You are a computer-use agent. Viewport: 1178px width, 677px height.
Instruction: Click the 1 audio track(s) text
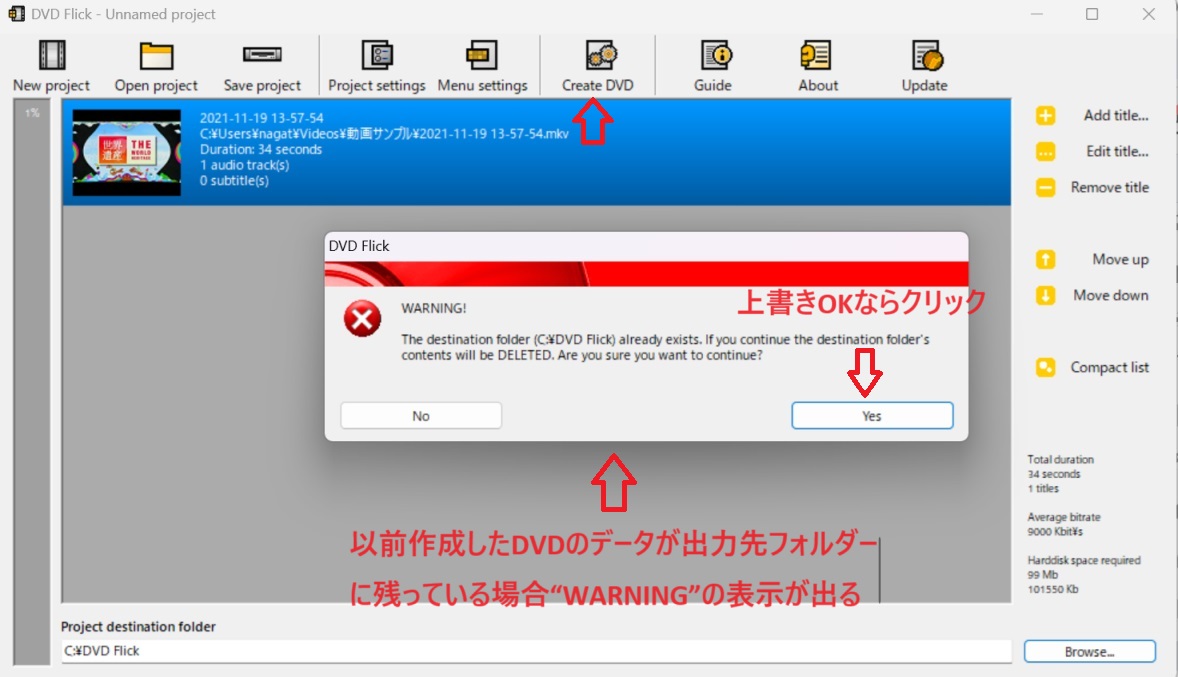244,165
